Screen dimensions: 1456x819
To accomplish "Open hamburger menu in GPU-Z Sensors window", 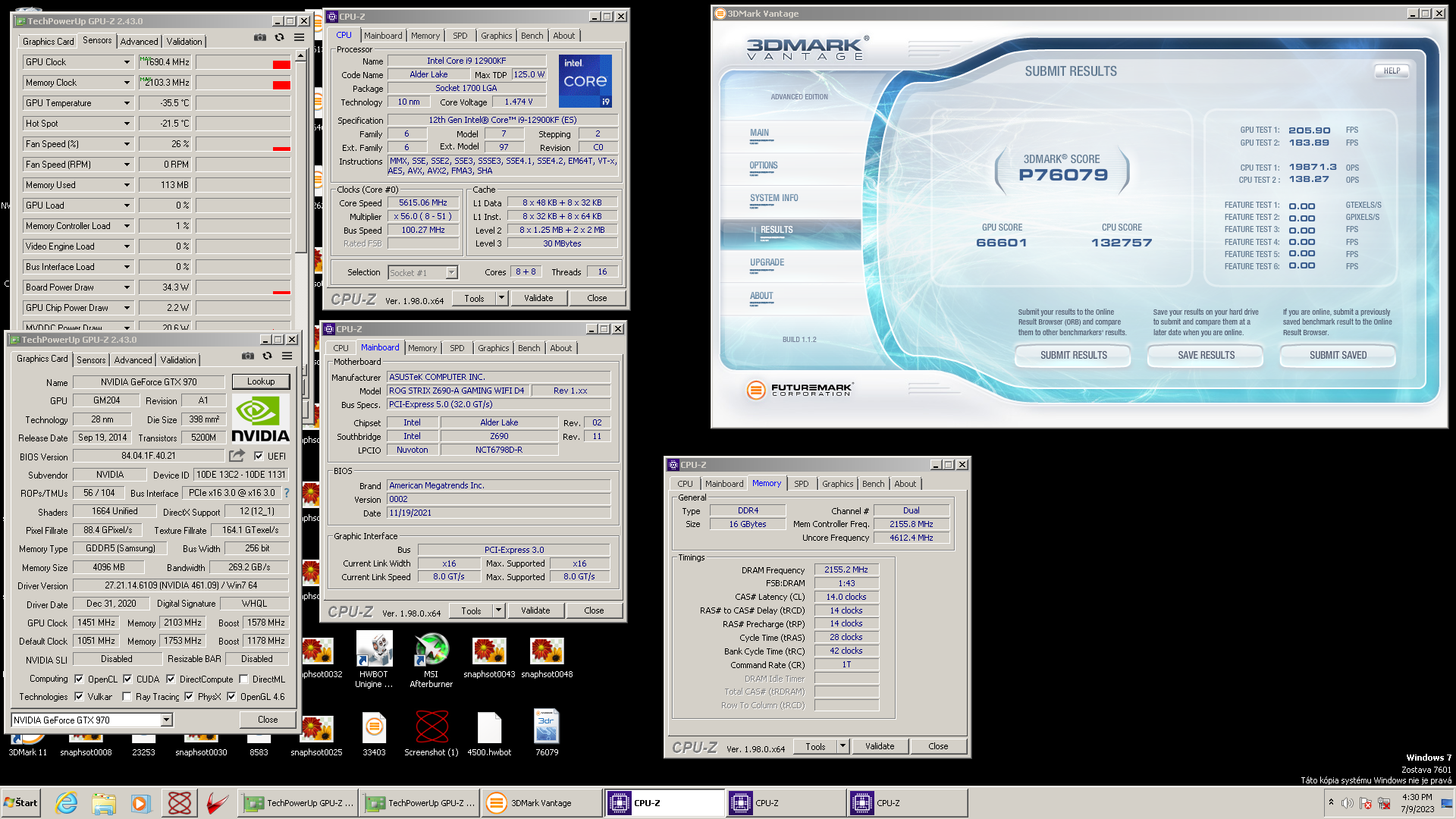I will click(x=299, y=37).
